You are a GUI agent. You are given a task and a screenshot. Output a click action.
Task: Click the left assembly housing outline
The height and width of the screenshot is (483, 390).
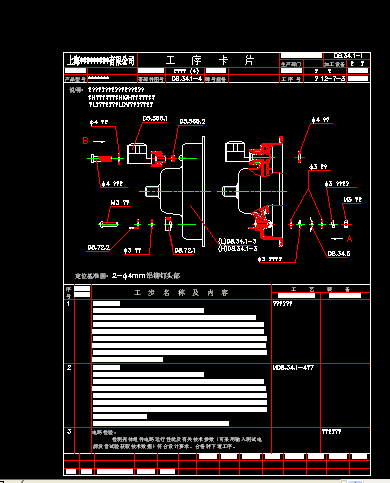176,191
